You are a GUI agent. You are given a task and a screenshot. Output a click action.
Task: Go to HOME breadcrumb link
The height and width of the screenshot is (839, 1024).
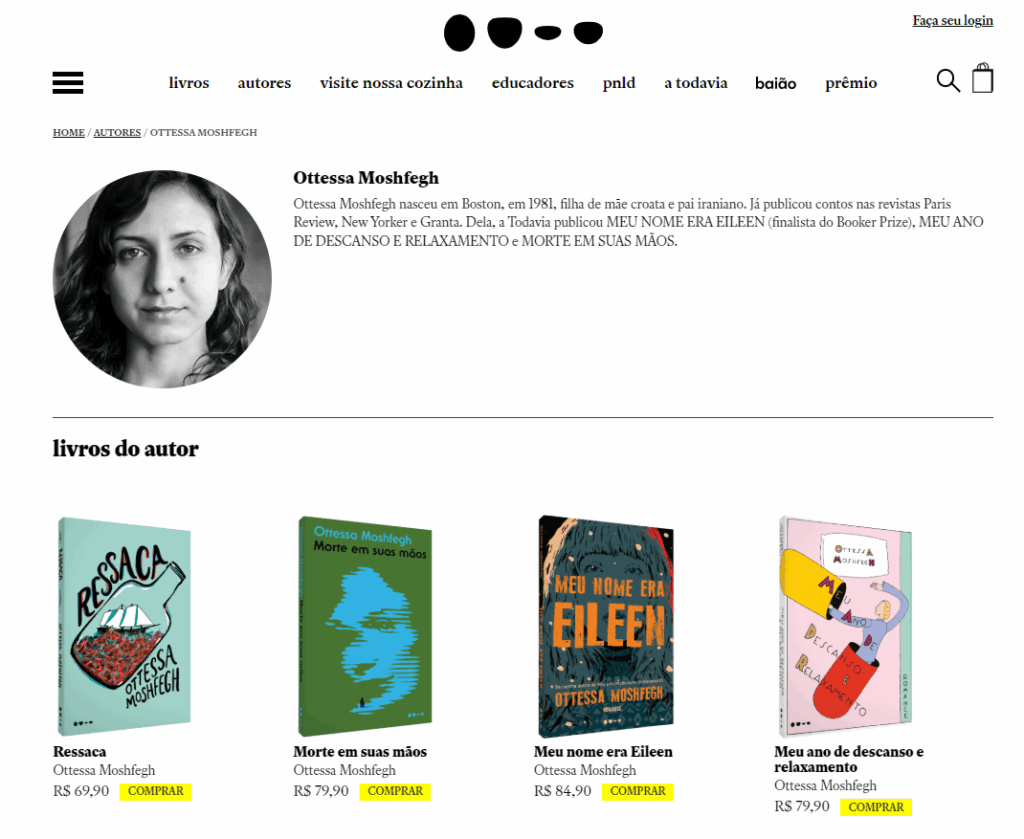pyautogui.click(x=69, y=133)
